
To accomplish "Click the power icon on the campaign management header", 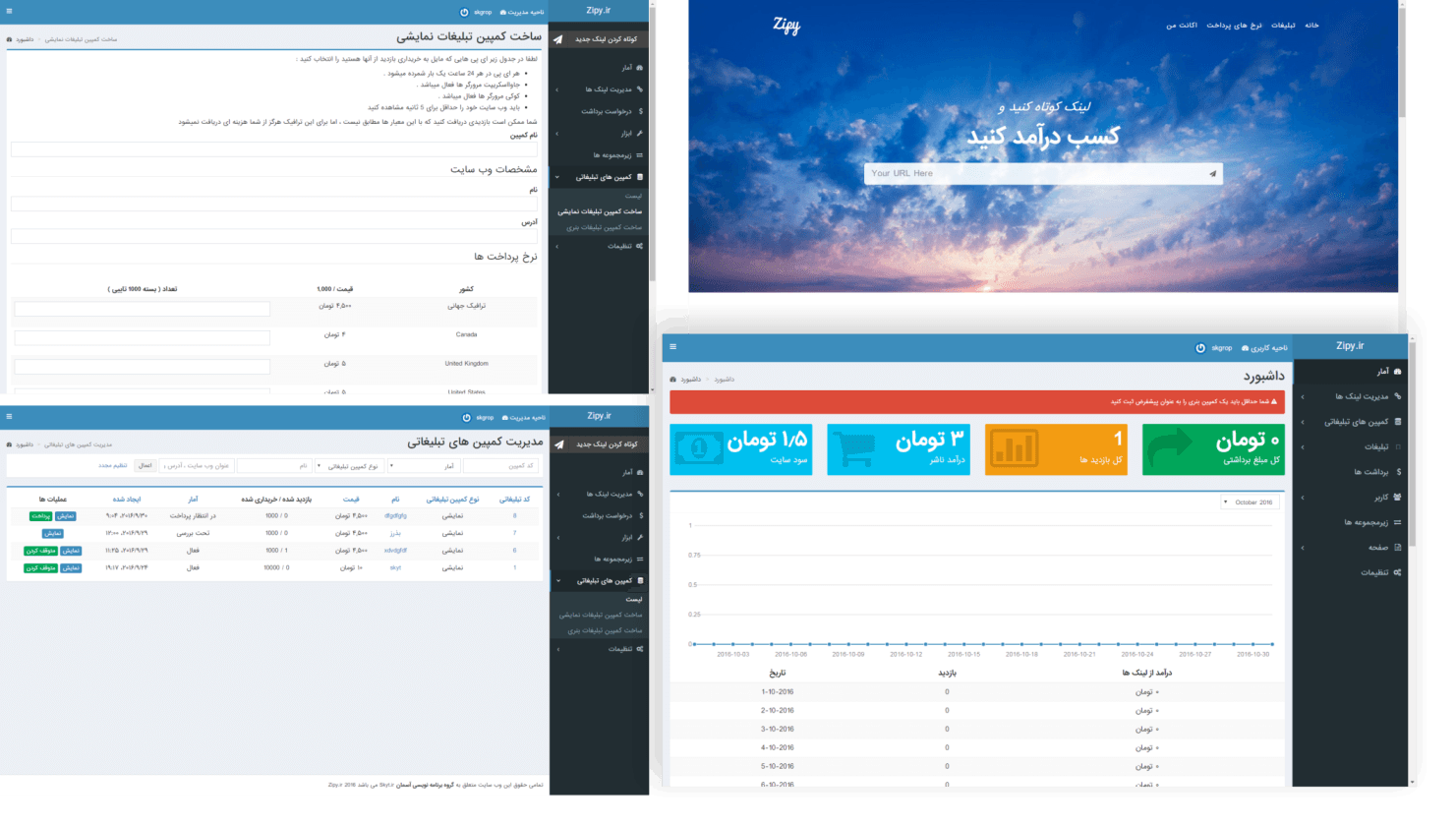I will click(x=467, y=417).
